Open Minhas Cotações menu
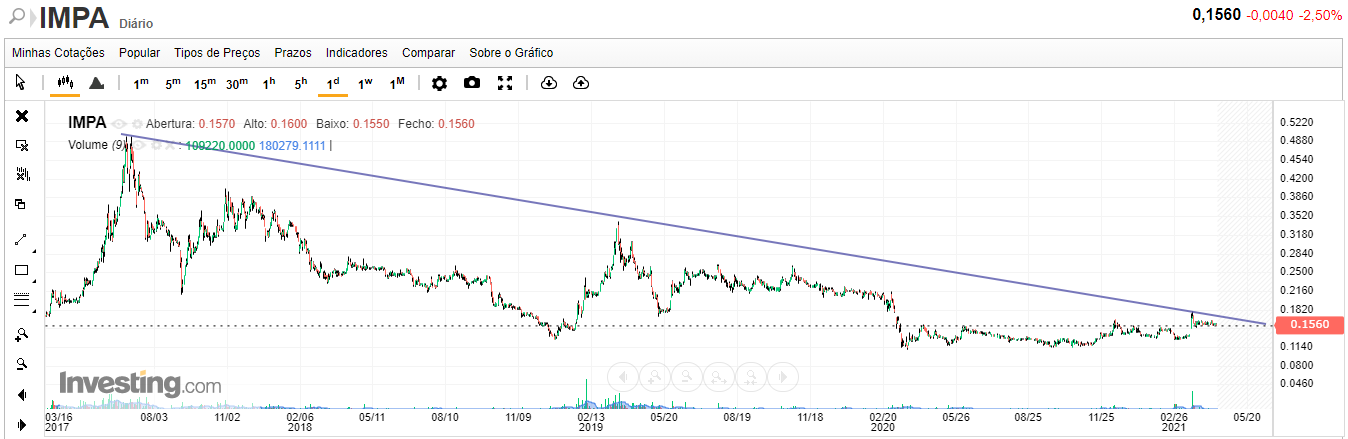This screenshot has height=439, width=1348. pos(58,53)
